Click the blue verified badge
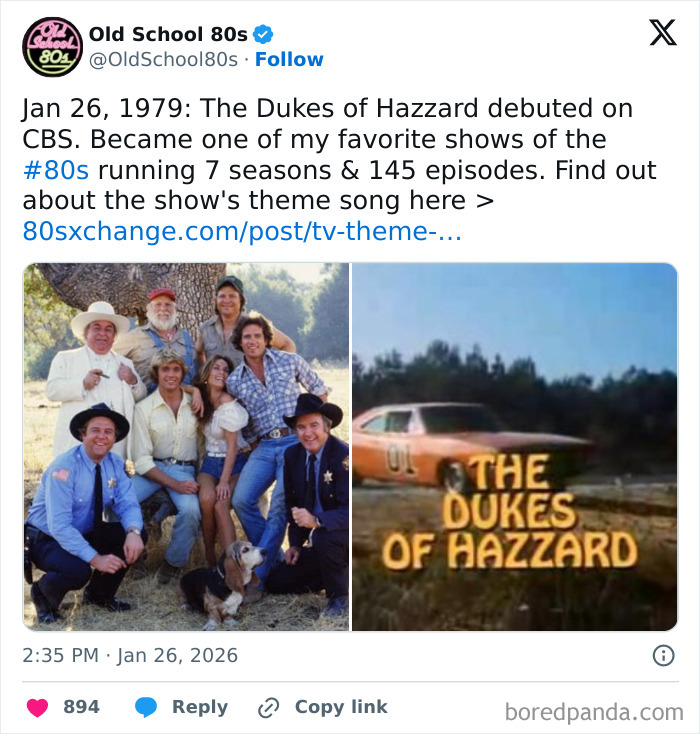Viewport: 700px width, 734px height. (263, 34)
